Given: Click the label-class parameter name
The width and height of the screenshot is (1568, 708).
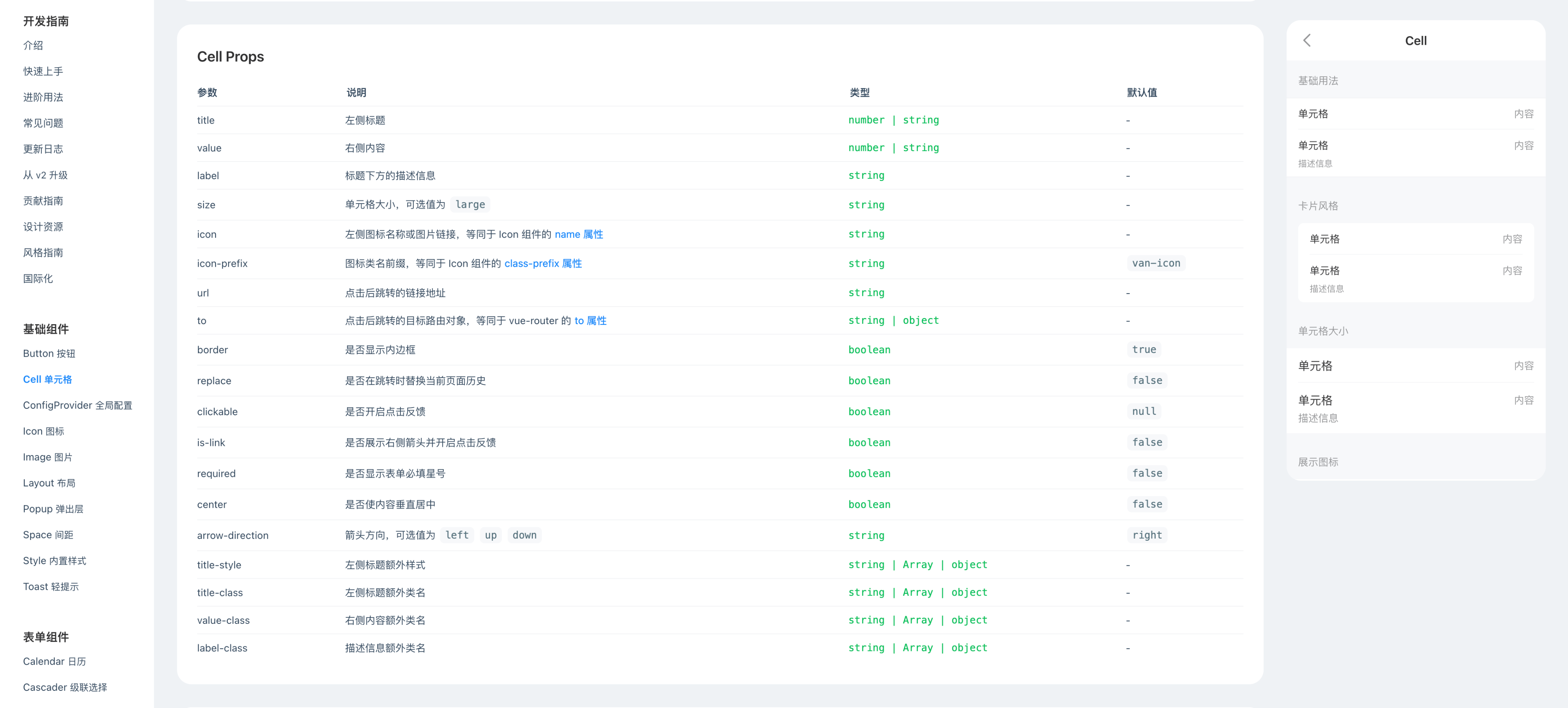Looking at the screenshot, I should click(x=222, y=648).
